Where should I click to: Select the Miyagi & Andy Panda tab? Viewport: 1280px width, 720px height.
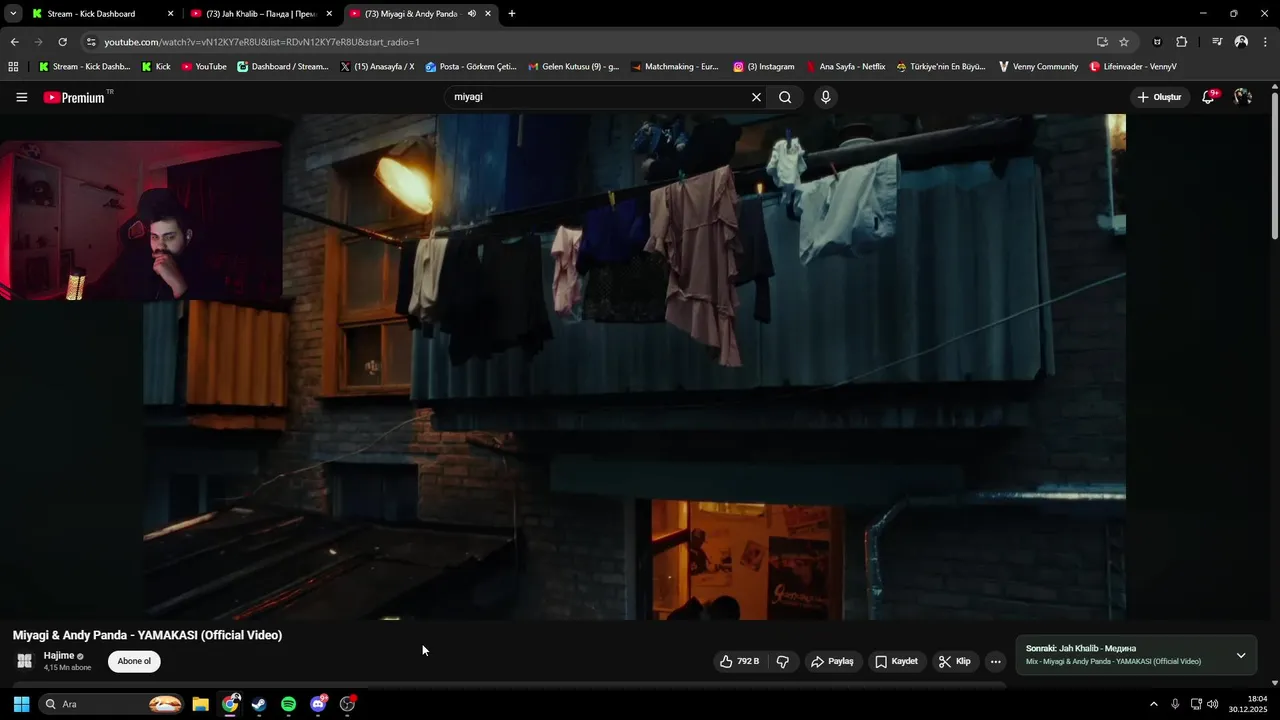[411, 14]
